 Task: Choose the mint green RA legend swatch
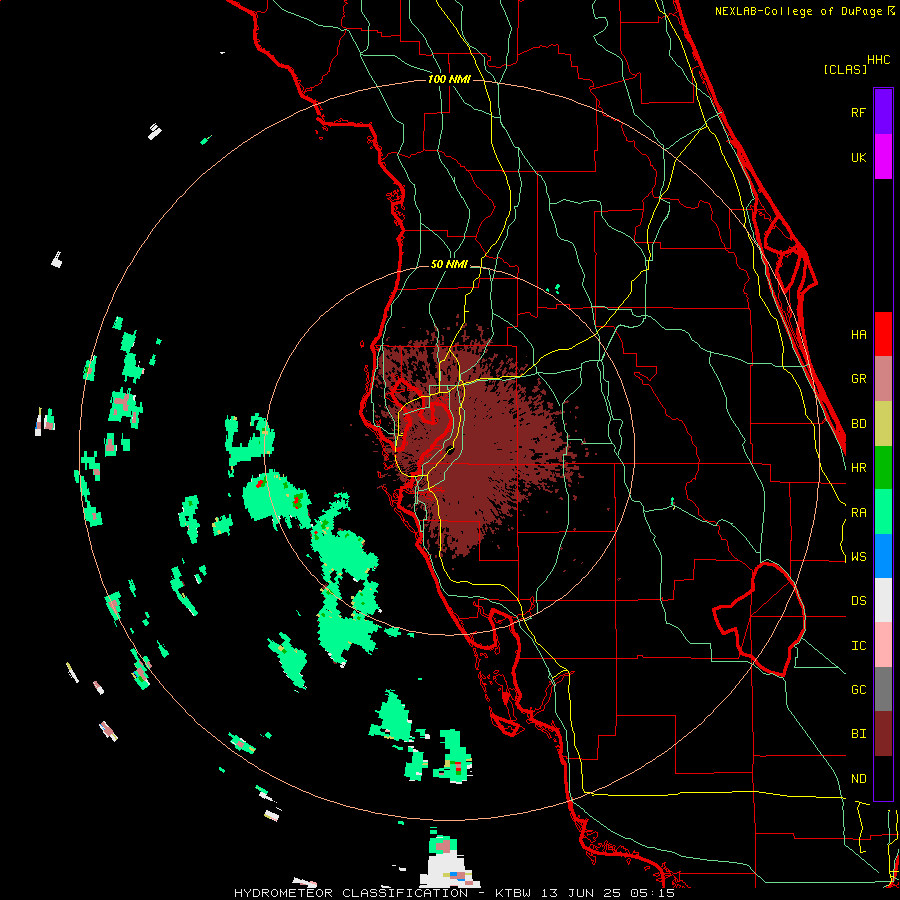[x=883, y=512]
